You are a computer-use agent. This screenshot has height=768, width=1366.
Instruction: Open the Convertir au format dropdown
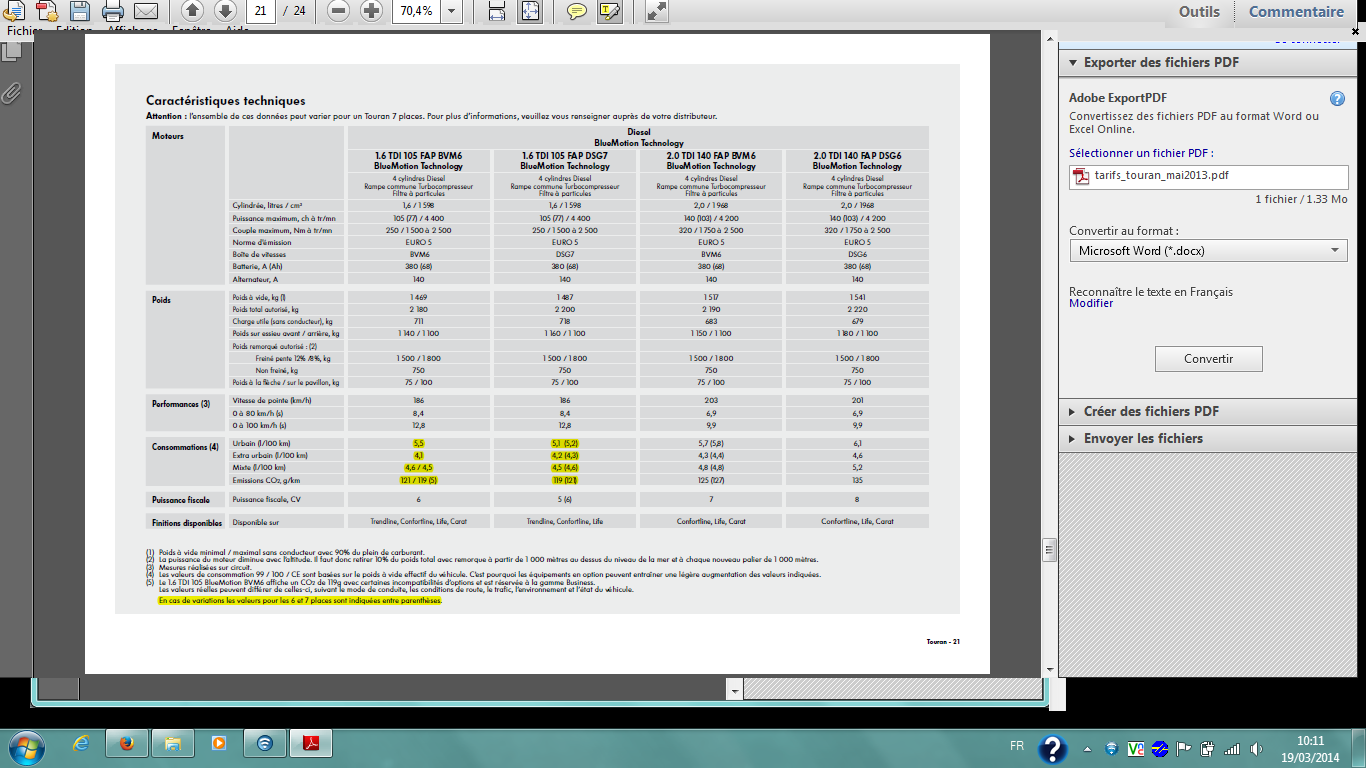point(1208,251)
